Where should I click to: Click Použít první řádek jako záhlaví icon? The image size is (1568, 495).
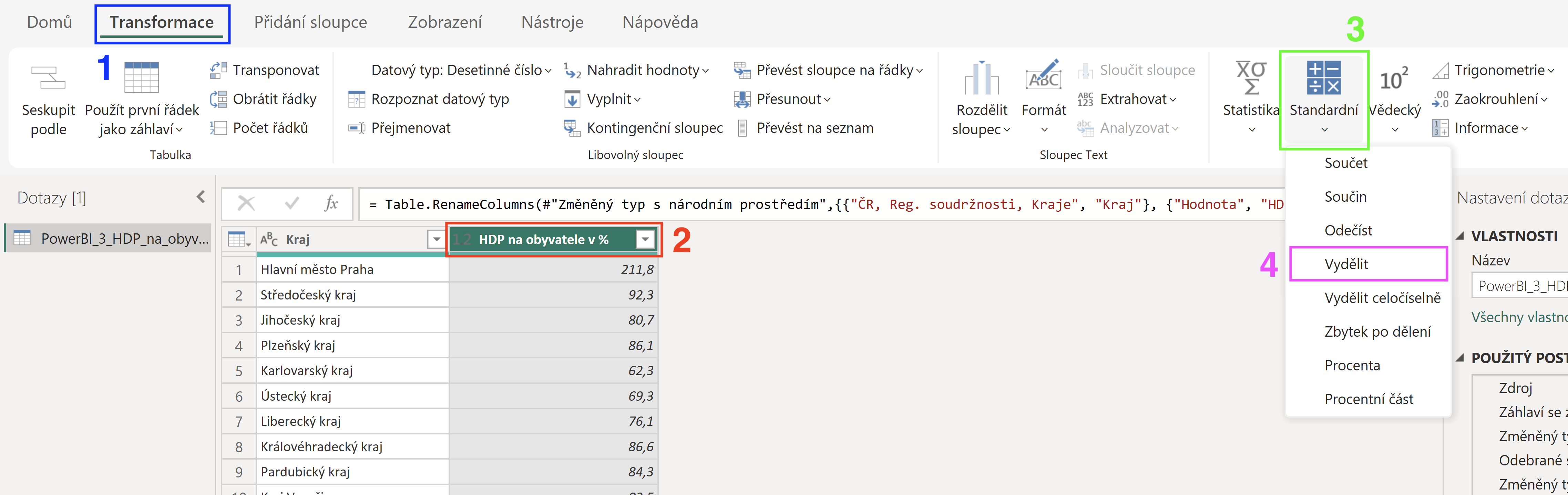click(141, 77)
